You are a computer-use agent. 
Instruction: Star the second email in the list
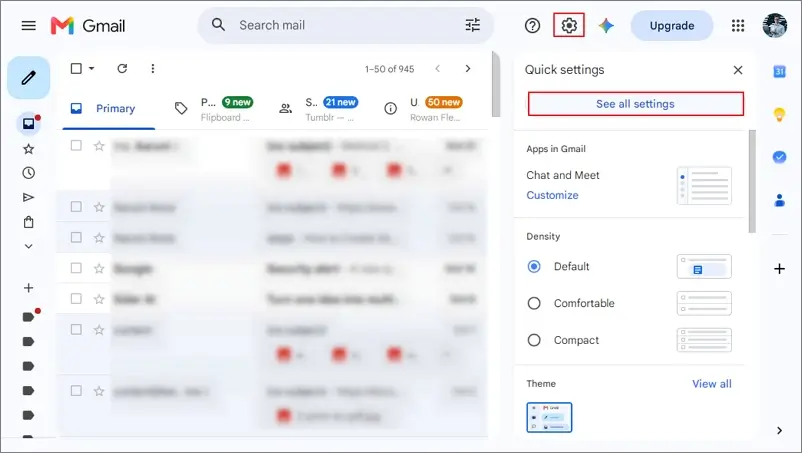tap(99, 207)
